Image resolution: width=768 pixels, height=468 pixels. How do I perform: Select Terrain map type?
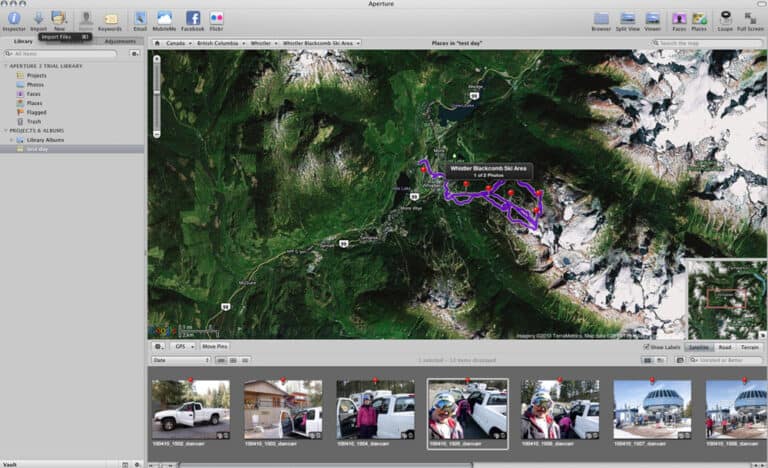point(749,347)
